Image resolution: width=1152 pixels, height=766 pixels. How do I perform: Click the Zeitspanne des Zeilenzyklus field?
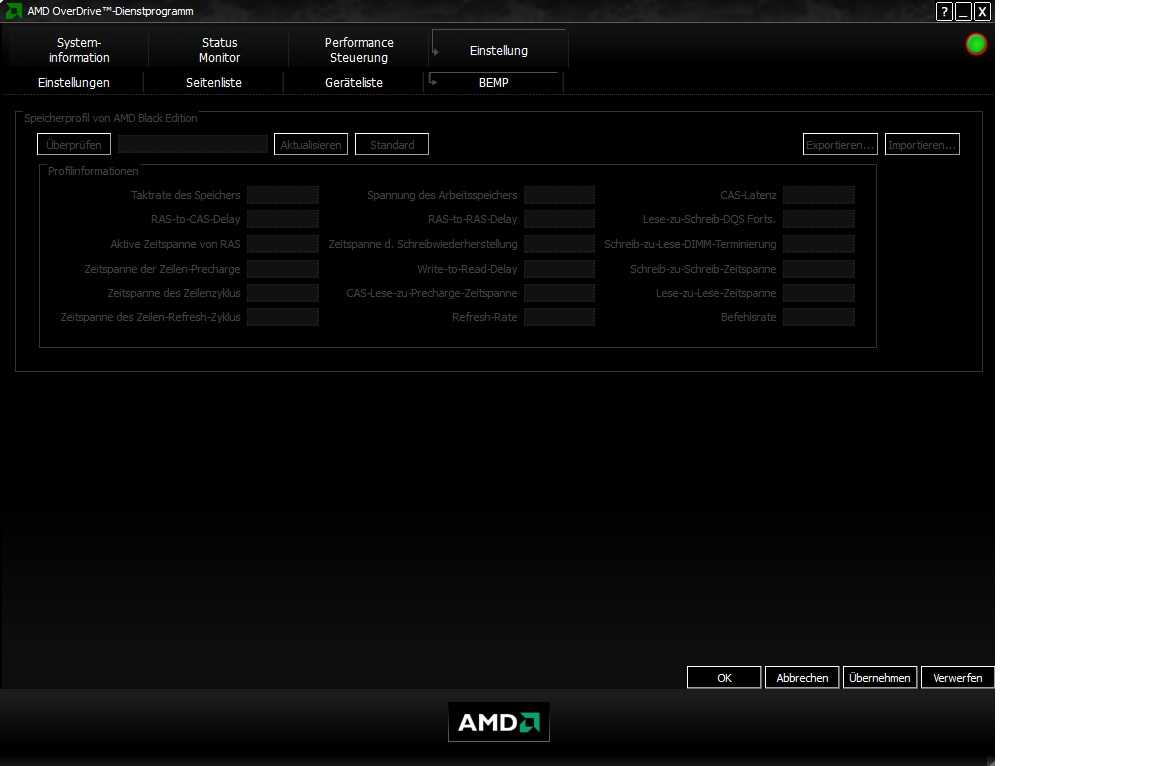tap(283, 293)
